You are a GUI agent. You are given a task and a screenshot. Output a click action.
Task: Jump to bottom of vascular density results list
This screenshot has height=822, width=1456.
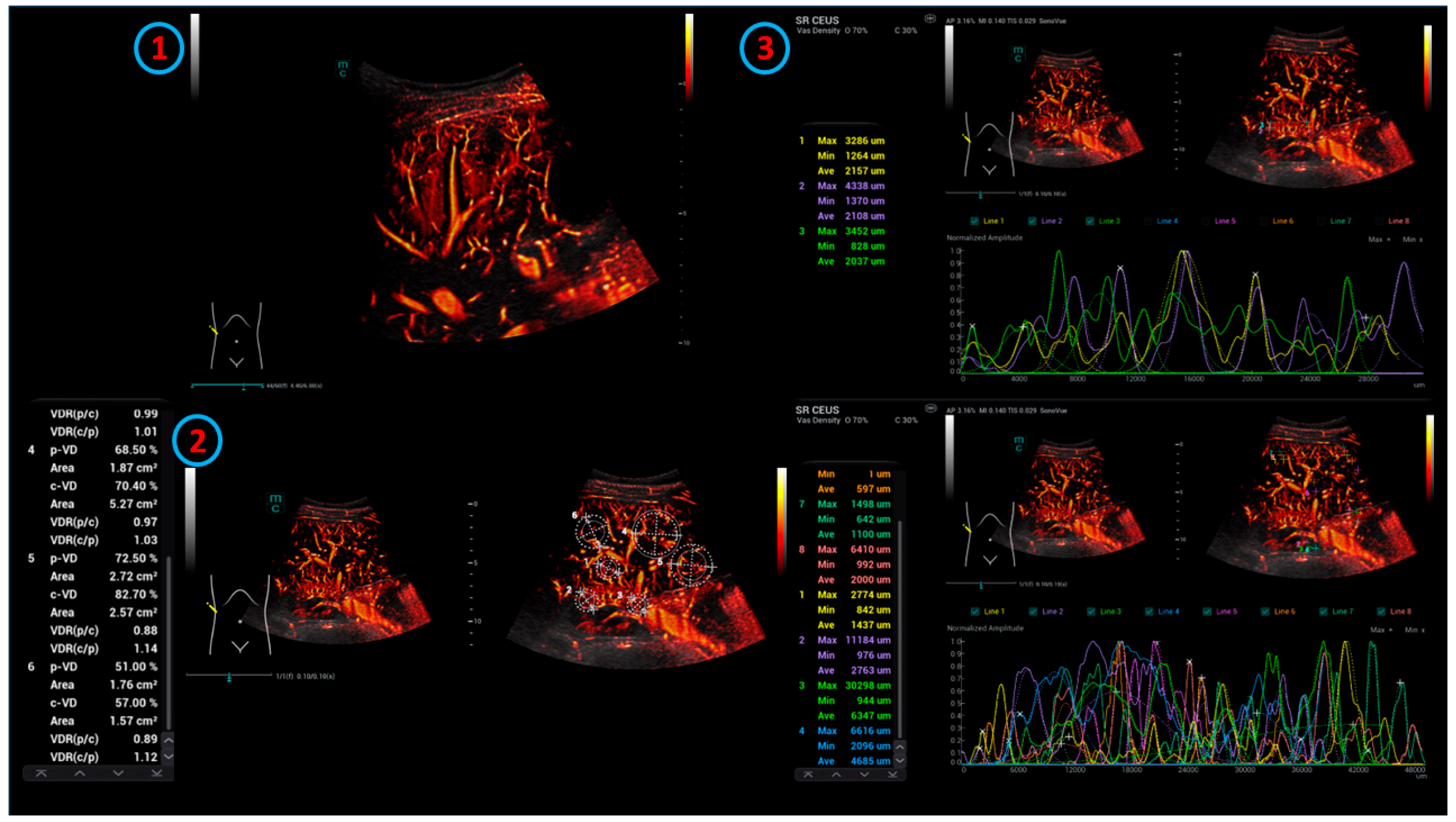coord(156,773)
